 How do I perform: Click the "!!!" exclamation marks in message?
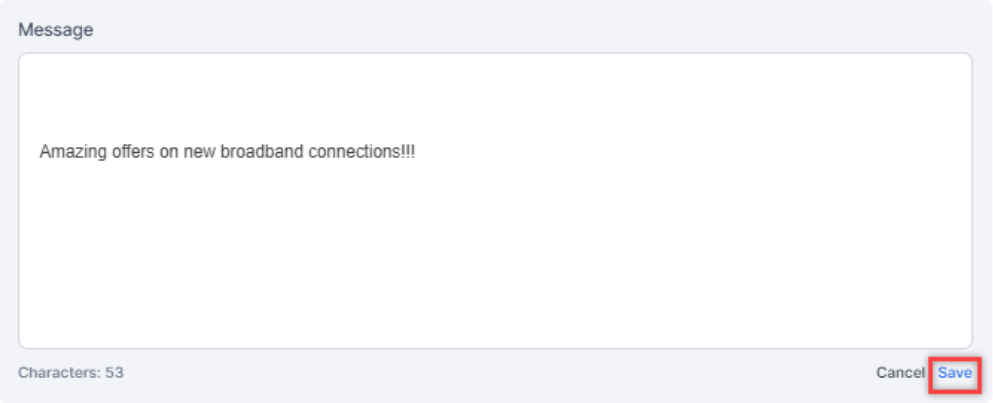(406, 152)
